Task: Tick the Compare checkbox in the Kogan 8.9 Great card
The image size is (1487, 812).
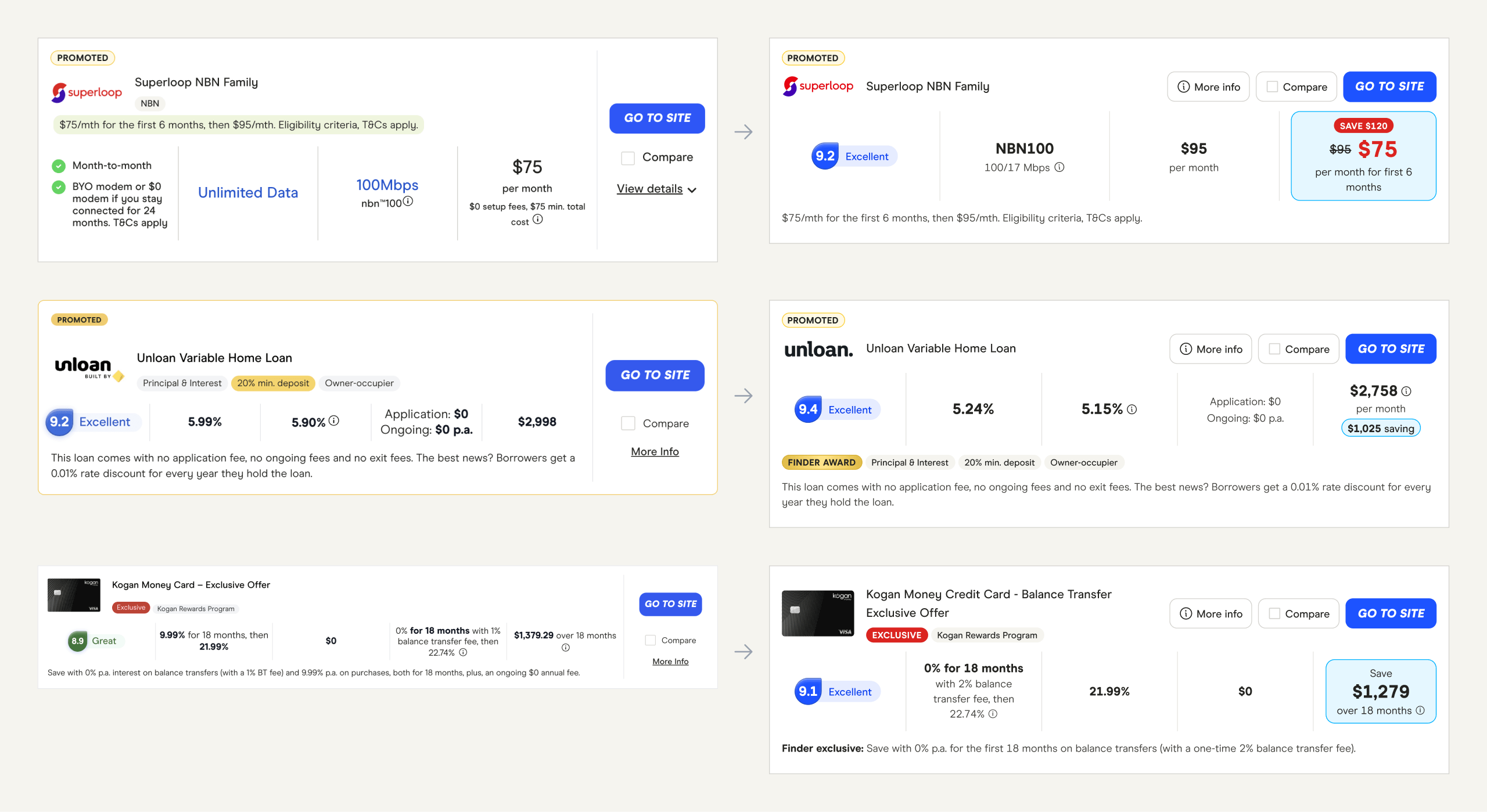Action: (x=651, y=640)
